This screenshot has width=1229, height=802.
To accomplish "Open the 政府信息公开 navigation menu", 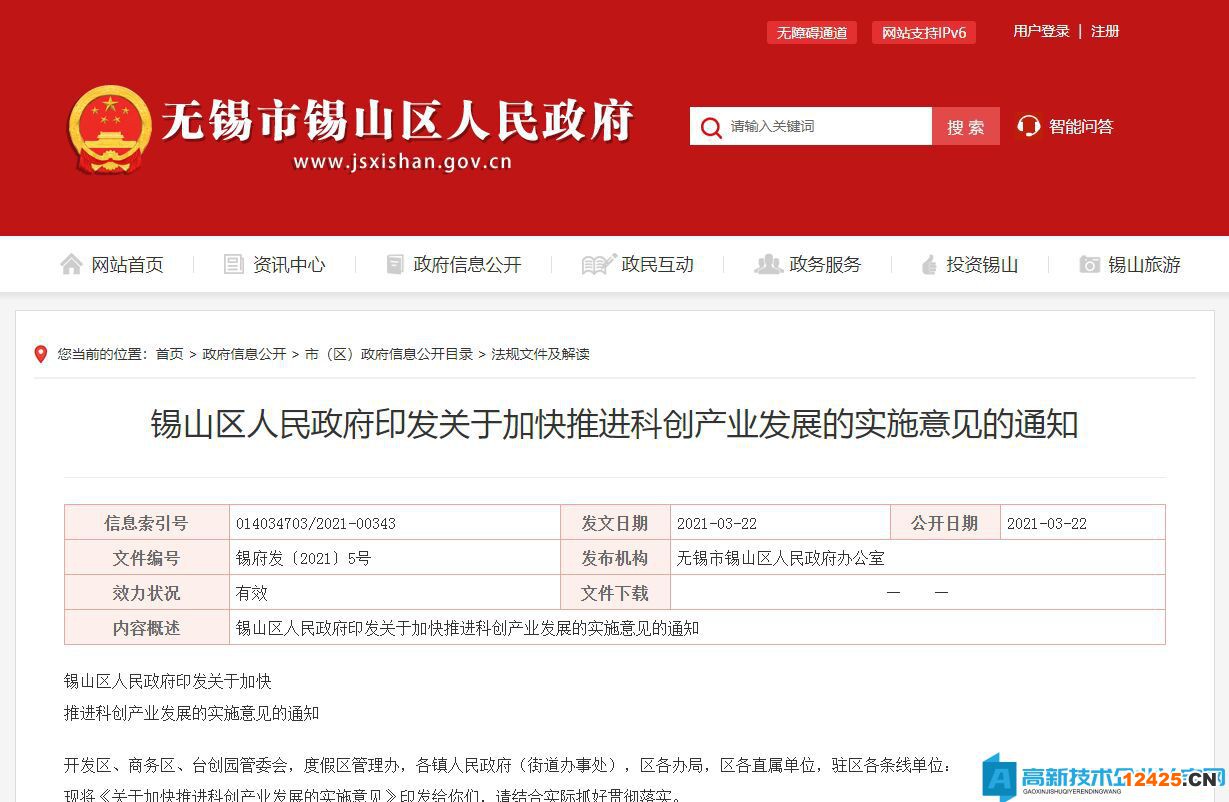I will 467,264.
